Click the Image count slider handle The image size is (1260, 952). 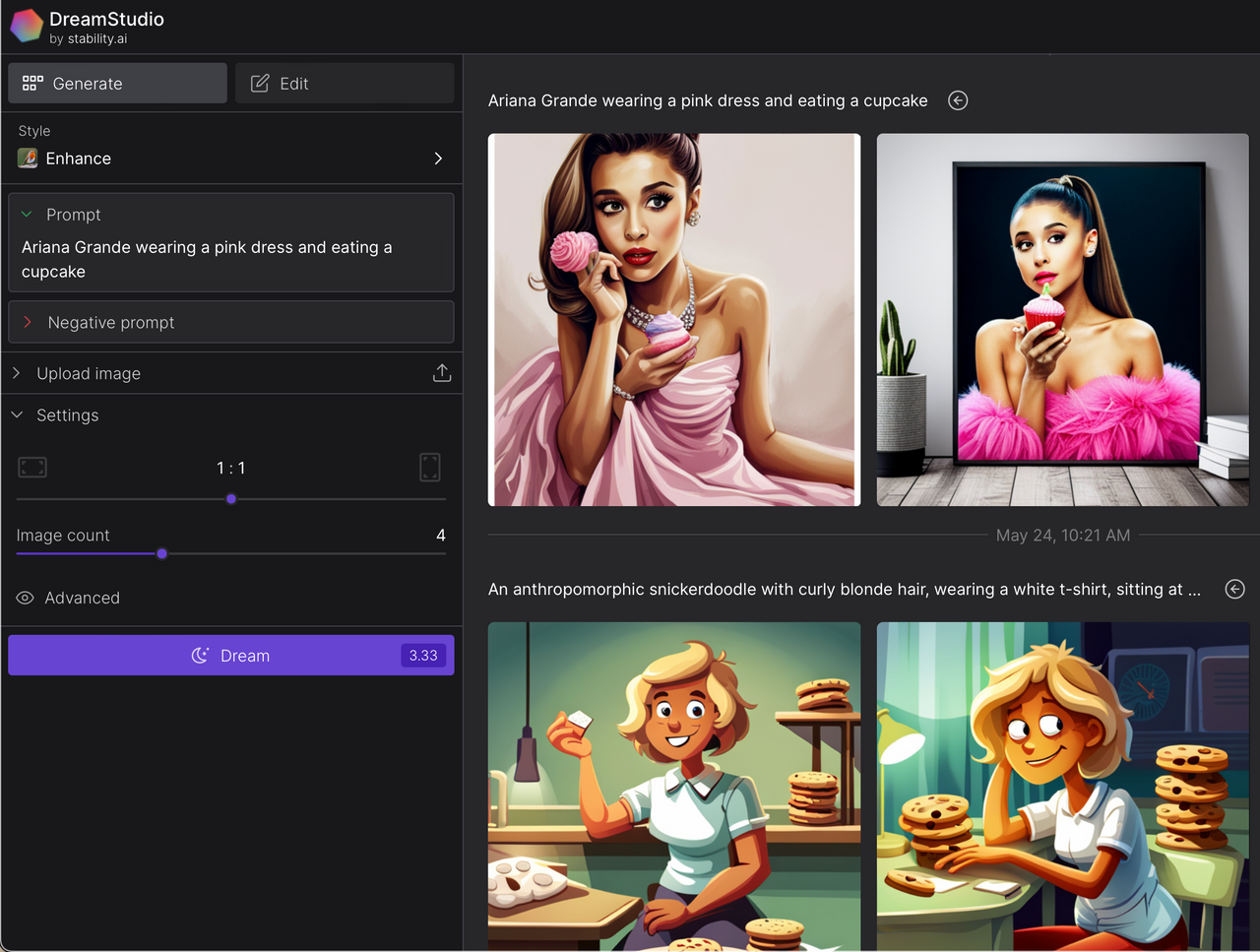click(x=162, y=553)
